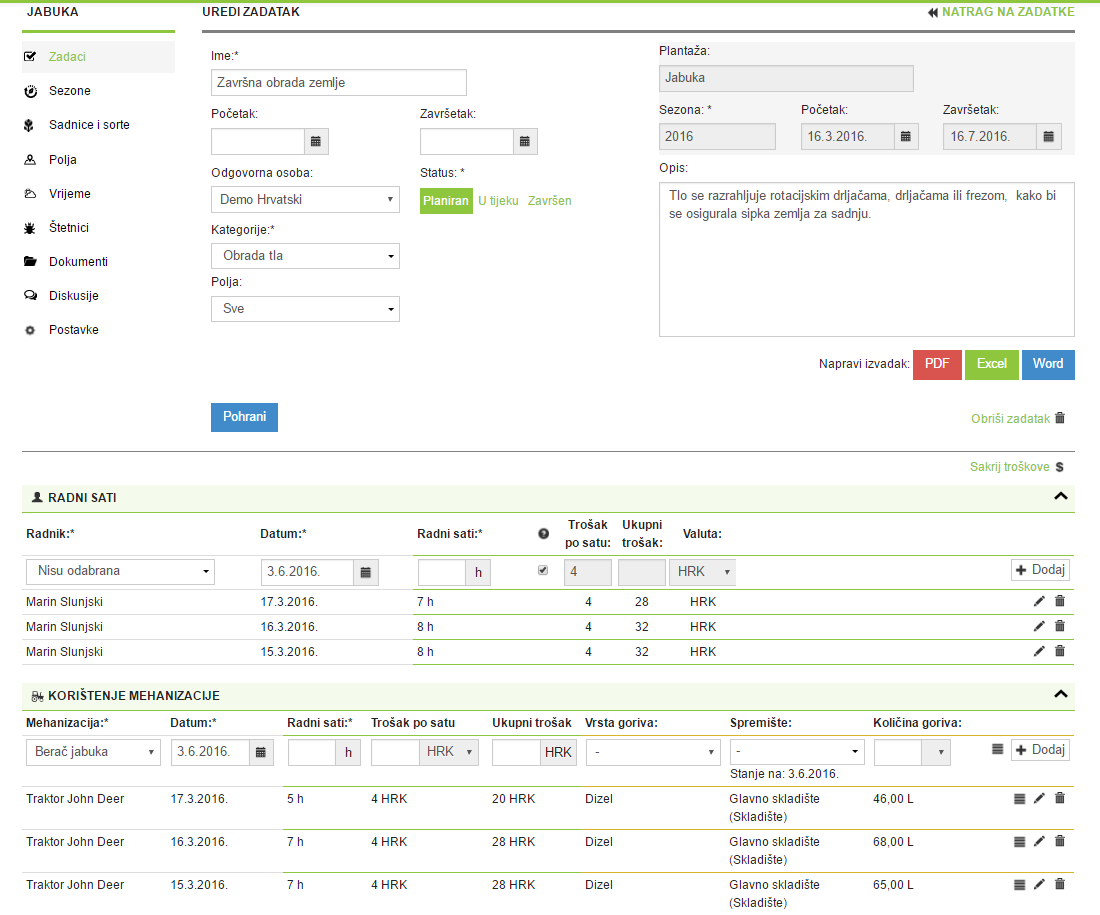Image resolution: width=1100 pixels, height=915 pixels.
Task: Edit Marin Slunjski 17.3.2016. work hours entry
Action: coord(1039,601)
